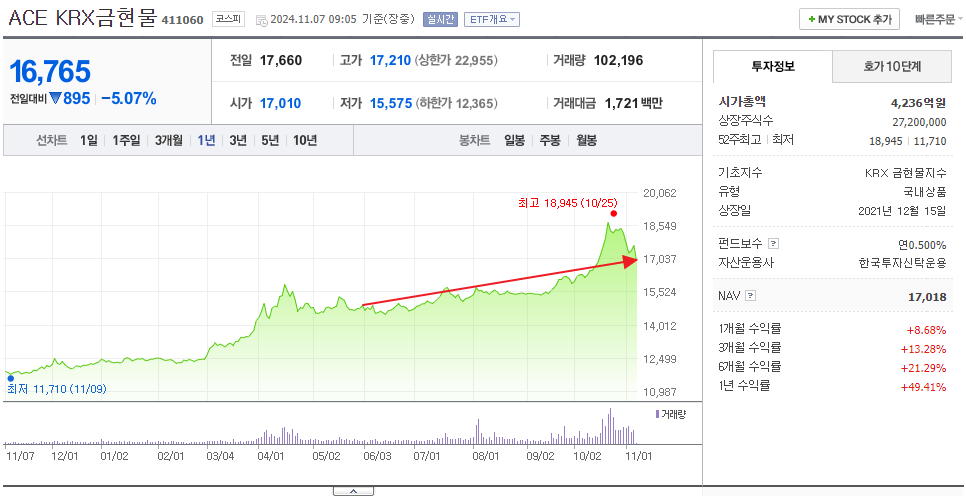Click the 코스피 market badge
The height and width of the screenshot is (496, 966).
pos(228,19)
